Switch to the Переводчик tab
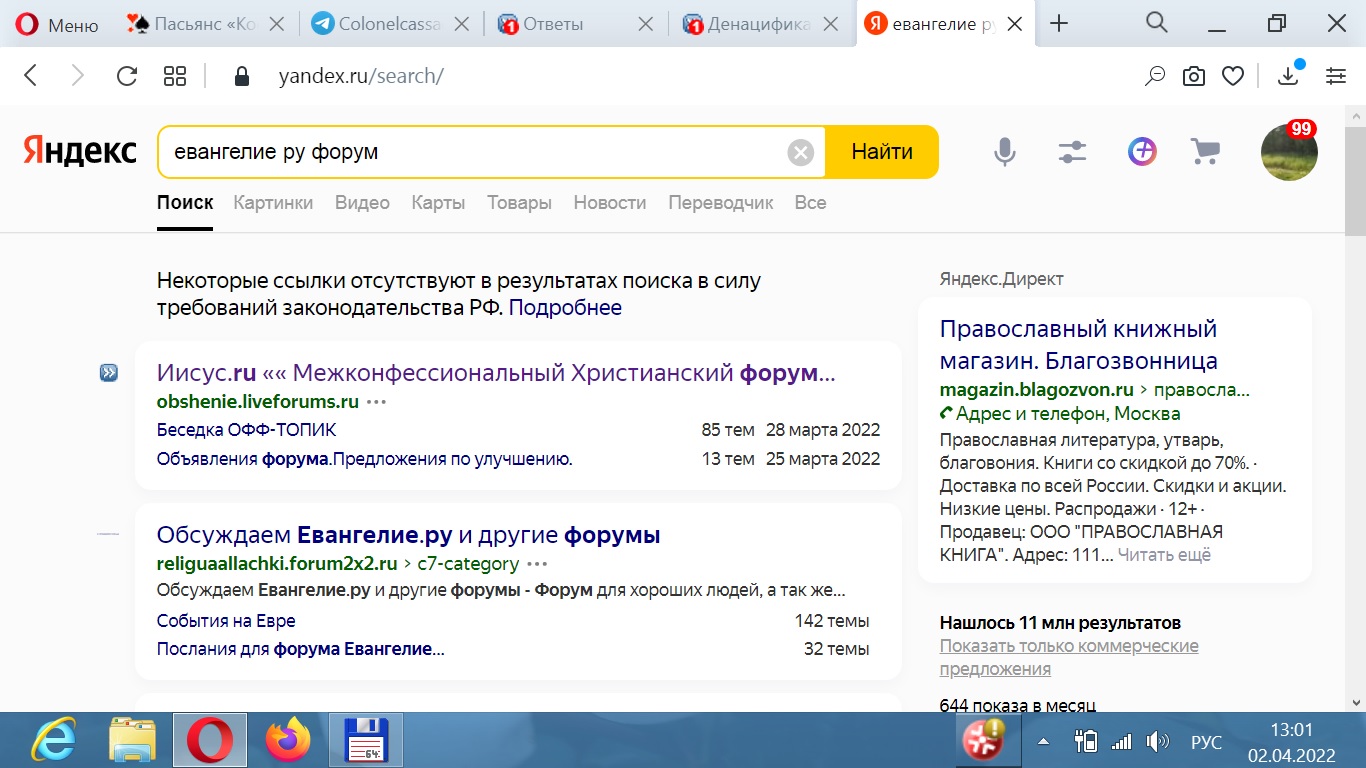 [x=721, y=203]
